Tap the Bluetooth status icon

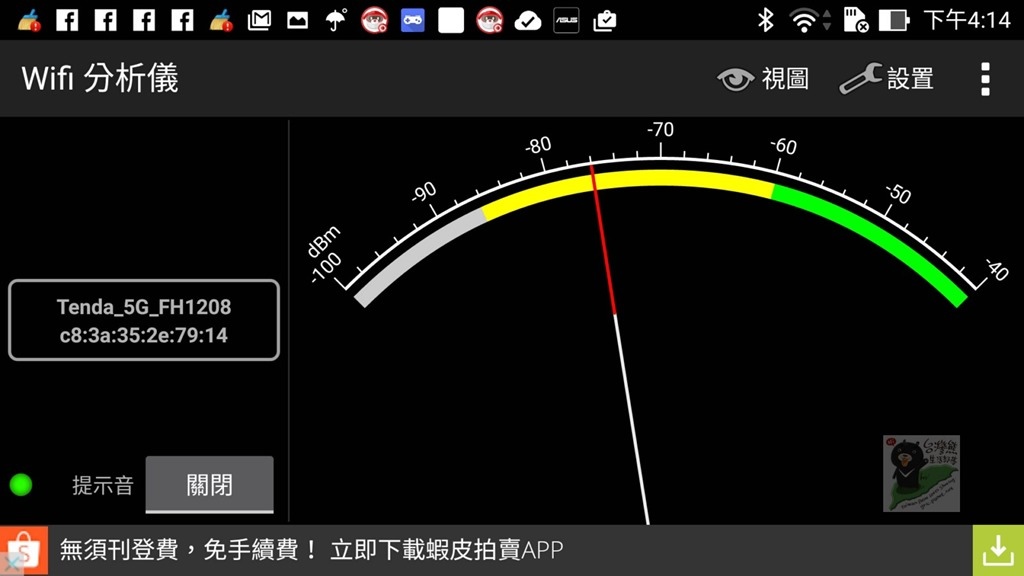tap(765, 20)
